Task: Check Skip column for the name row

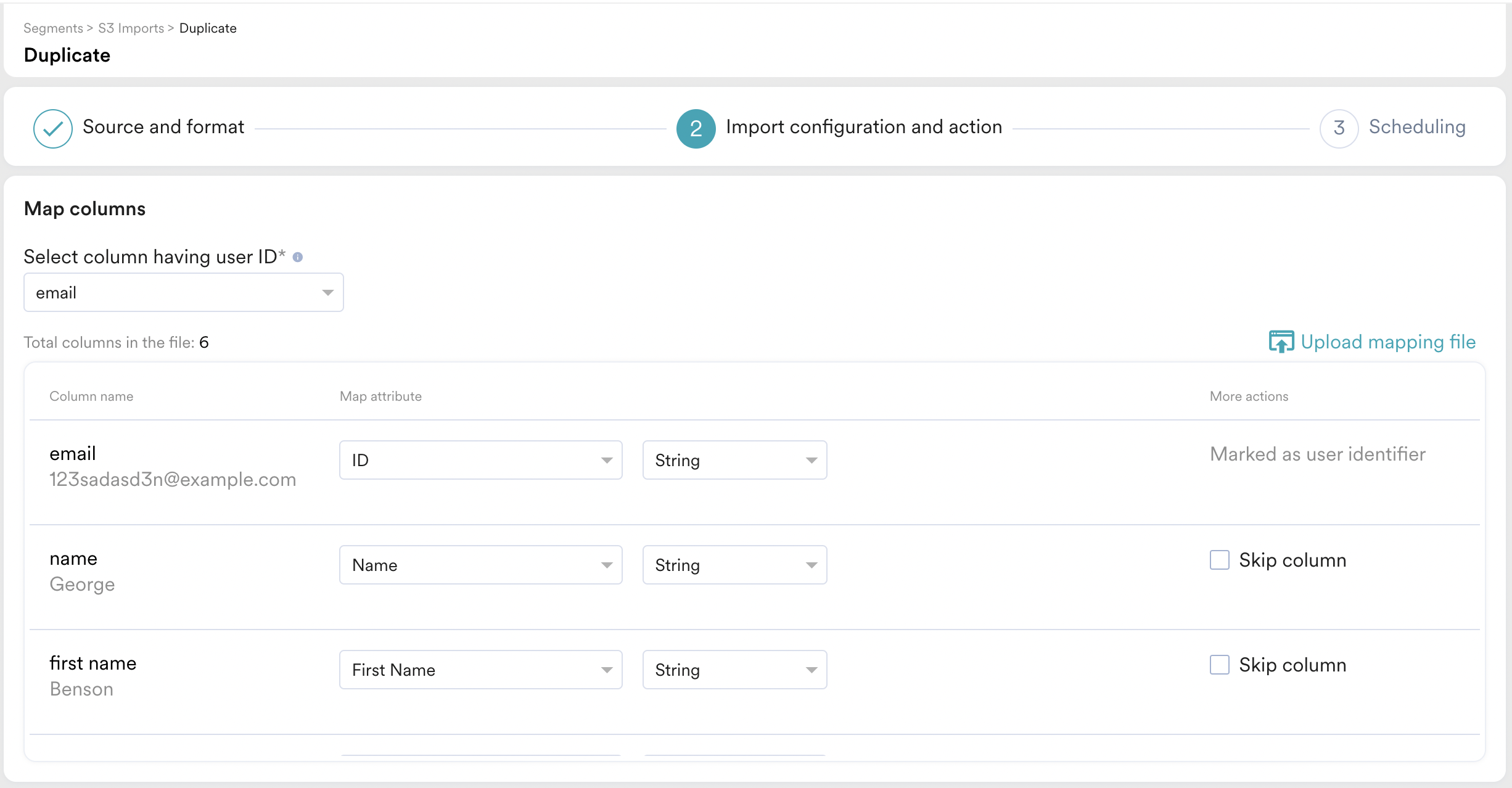Action: (x=1219, y=560)
